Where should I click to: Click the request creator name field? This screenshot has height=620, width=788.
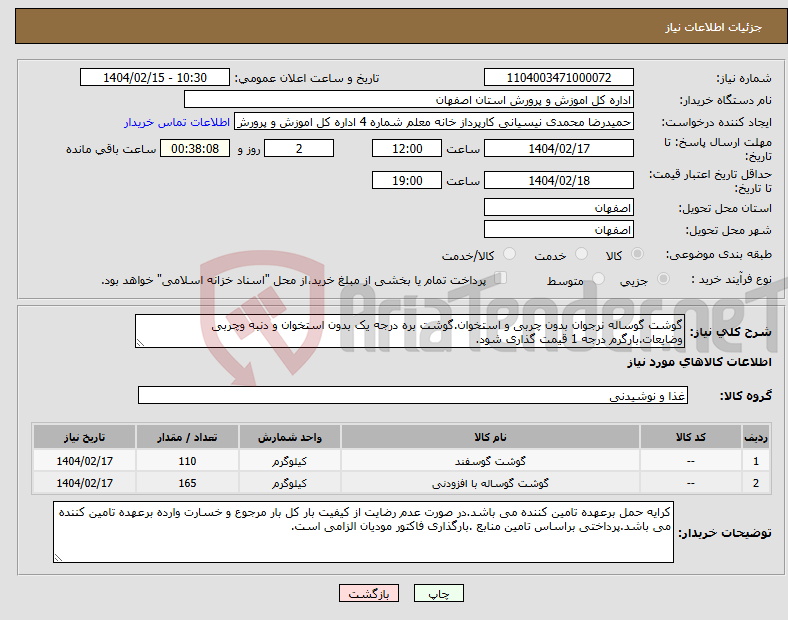(x=434, y=122)
